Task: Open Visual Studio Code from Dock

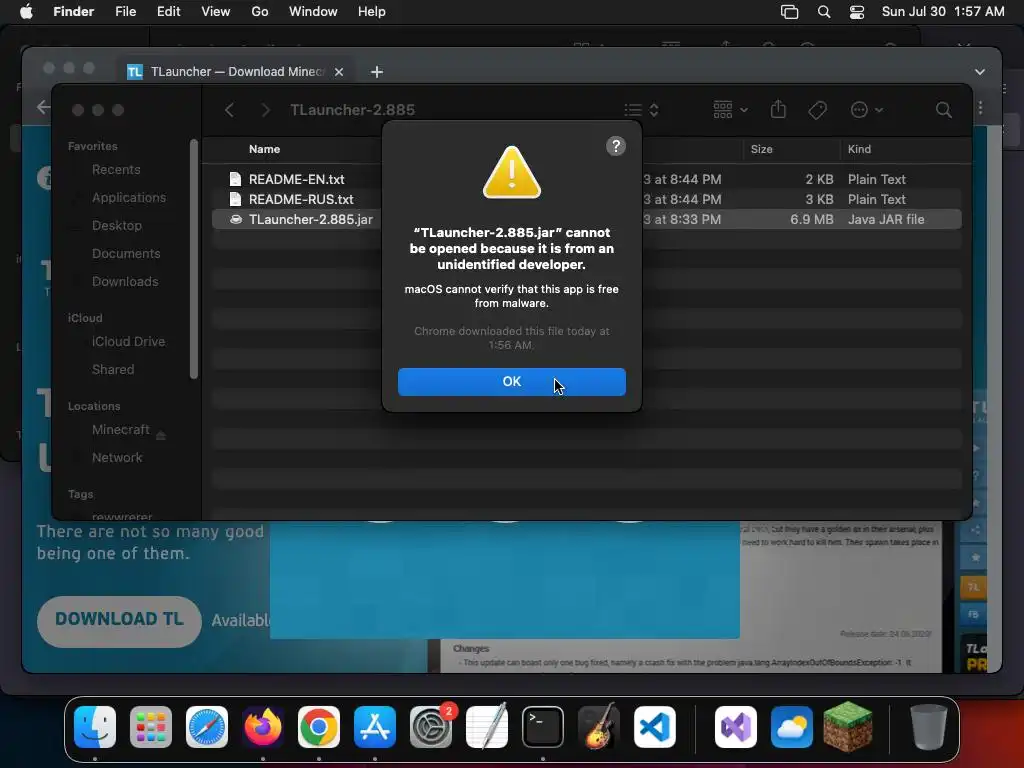Action: (x=655, y=727)
